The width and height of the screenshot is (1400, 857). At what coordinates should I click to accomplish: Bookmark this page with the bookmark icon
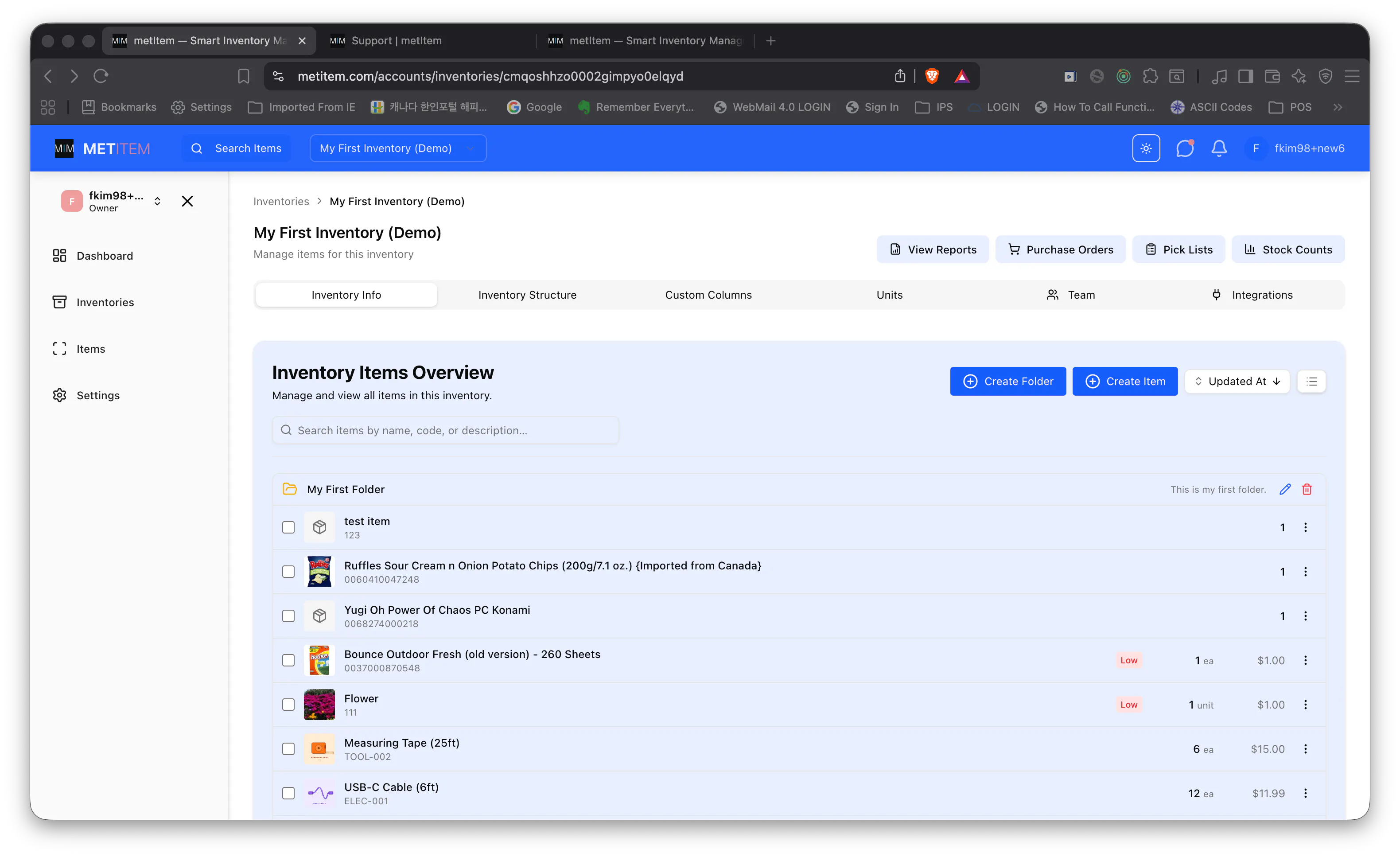(243, 76)
